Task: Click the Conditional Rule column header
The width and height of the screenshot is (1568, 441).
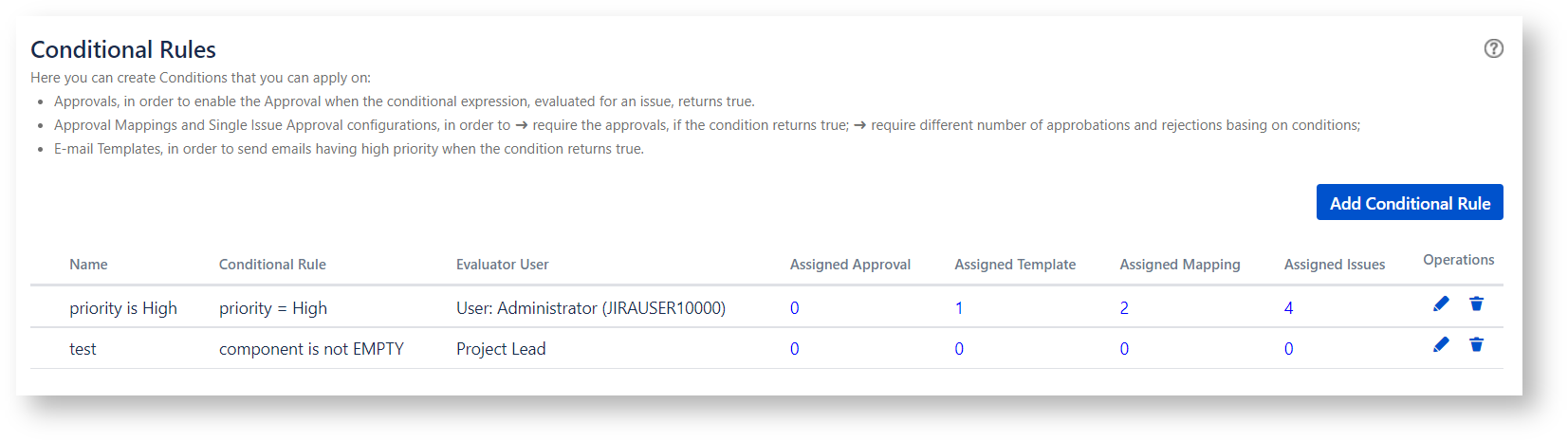Action: [272, 265]
